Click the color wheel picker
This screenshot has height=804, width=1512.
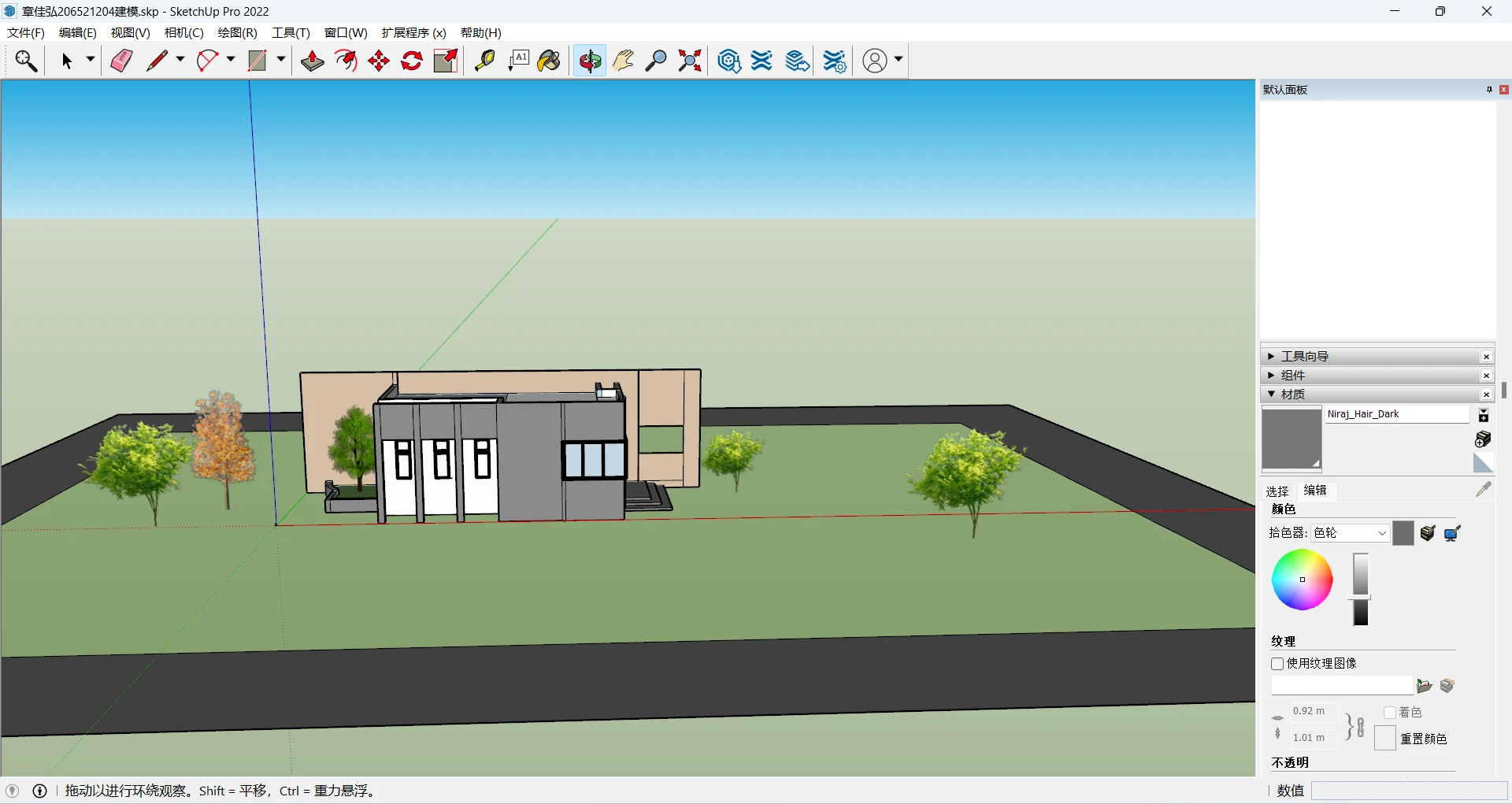(x=1302, y=580)
